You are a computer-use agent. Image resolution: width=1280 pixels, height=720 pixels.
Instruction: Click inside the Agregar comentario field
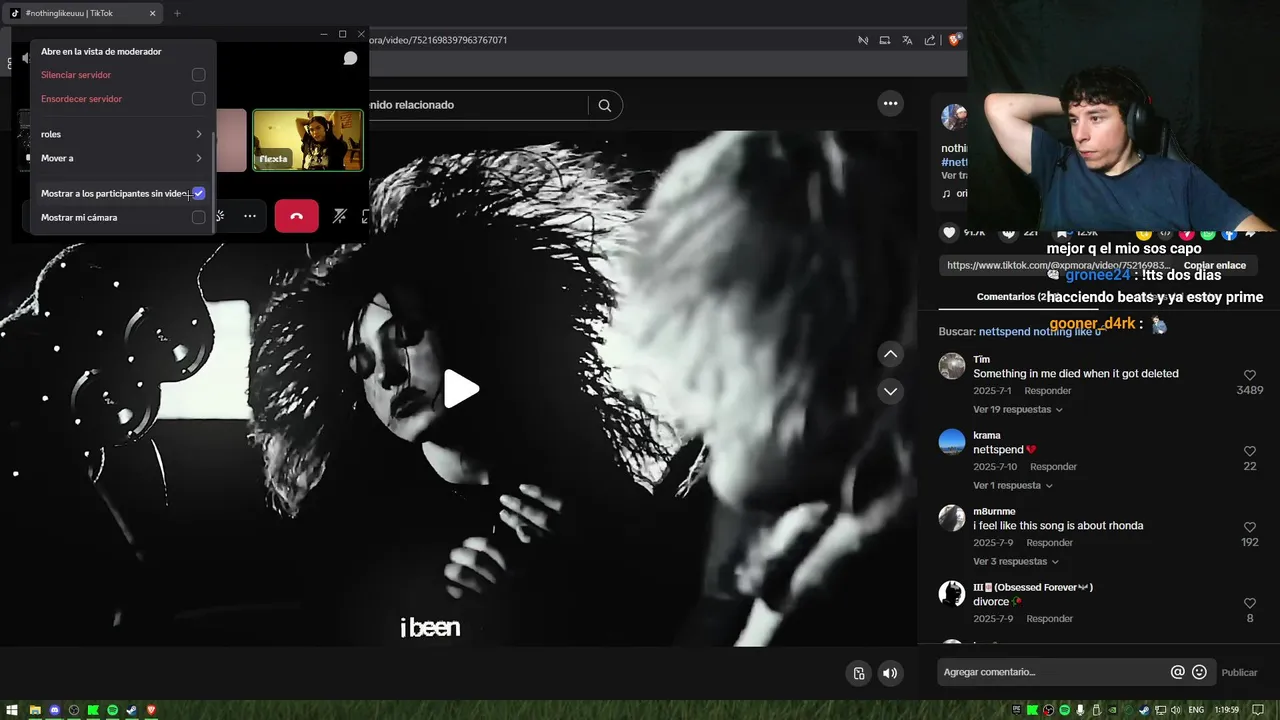(x=1053, y=672)
